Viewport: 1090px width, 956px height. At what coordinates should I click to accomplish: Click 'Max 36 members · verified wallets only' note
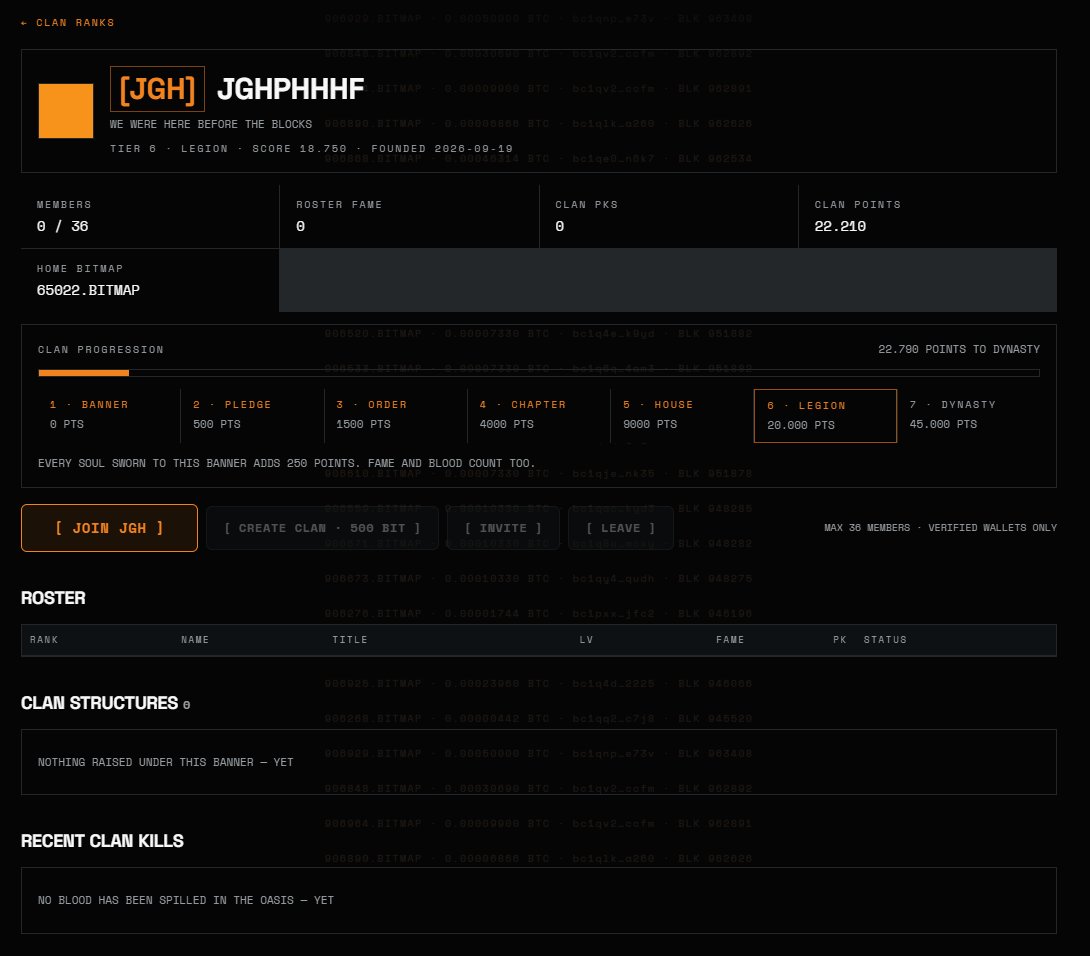point(941,528)
